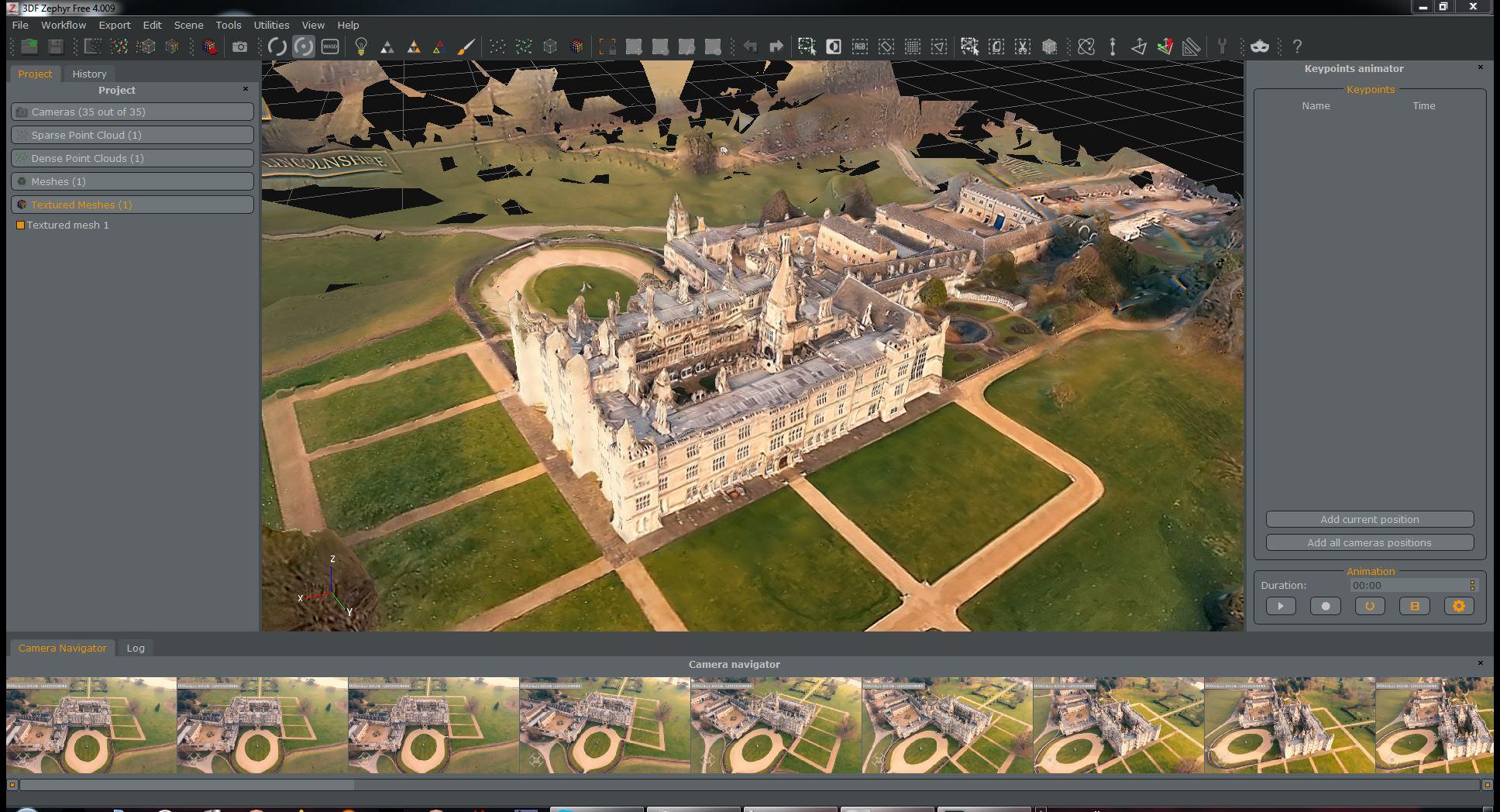
Task: Click the red and green axes icon
Action: [x=1165, y=46]
